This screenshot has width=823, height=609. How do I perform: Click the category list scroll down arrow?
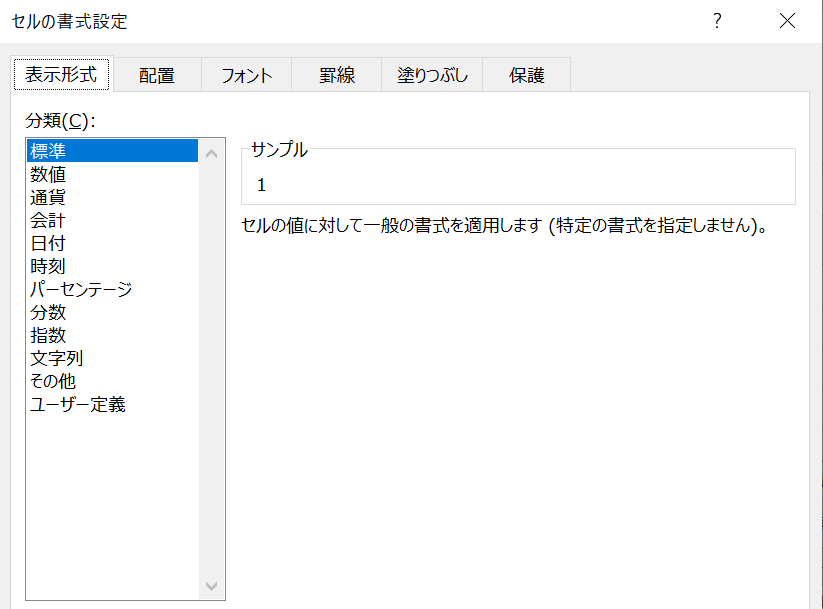tap(212, 586)
